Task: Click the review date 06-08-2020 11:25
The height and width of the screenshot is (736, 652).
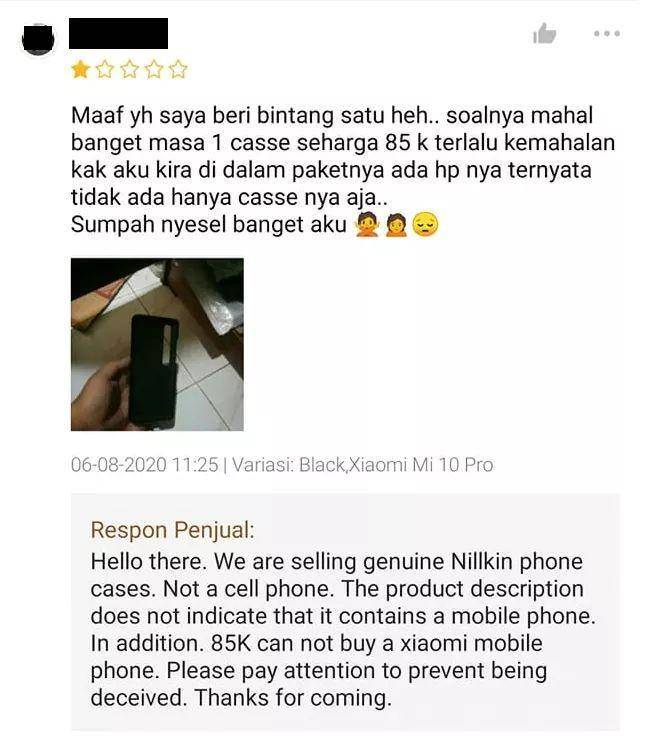Action: [x=145, y=465]
